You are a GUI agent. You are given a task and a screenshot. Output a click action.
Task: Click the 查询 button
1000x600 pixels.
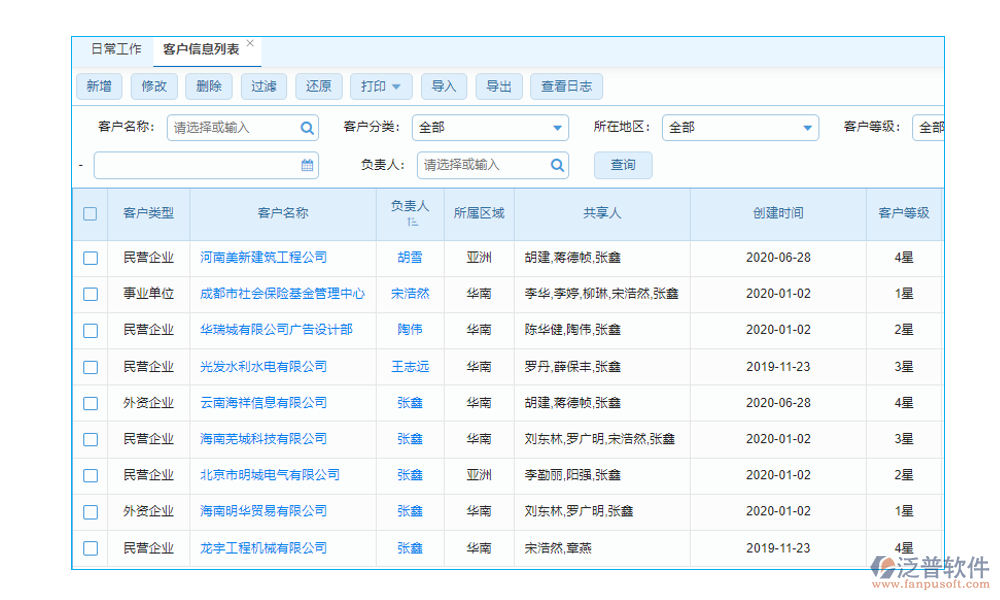622,165
